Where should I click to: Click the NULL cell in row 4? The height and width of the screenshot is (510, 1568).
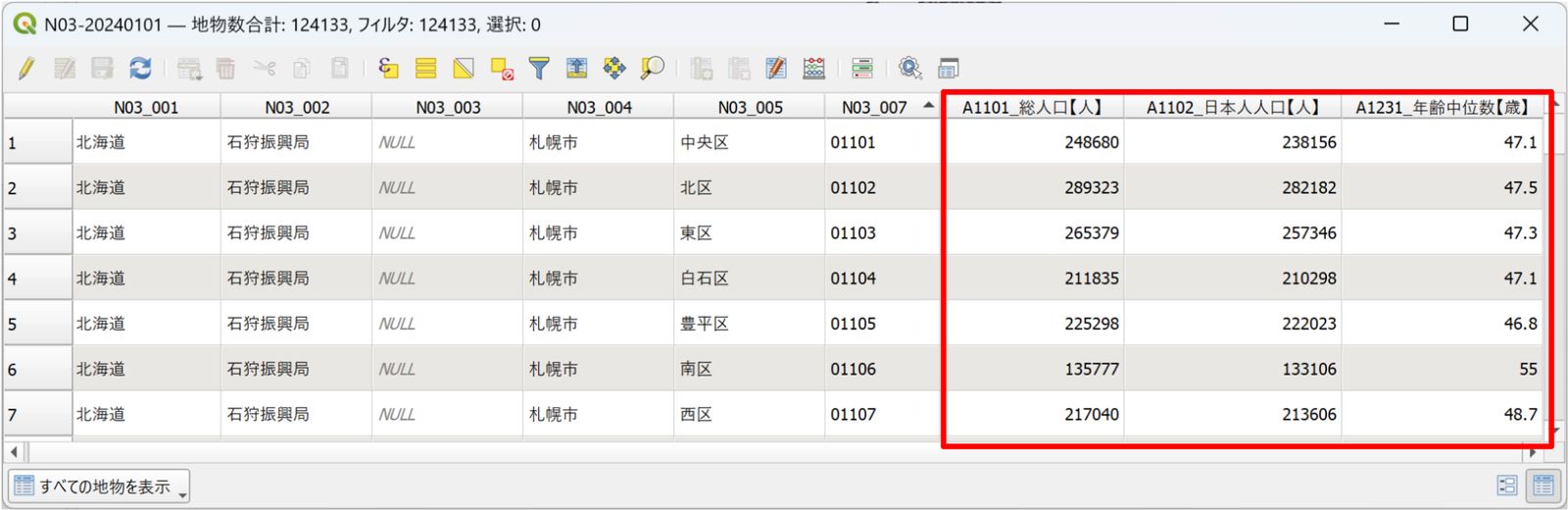pos(447,279)
